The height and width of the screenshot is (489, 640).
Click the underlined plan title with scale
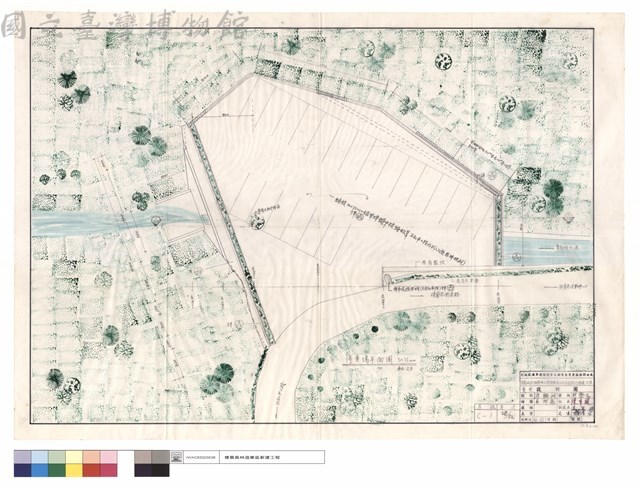[x=380, y=361]
